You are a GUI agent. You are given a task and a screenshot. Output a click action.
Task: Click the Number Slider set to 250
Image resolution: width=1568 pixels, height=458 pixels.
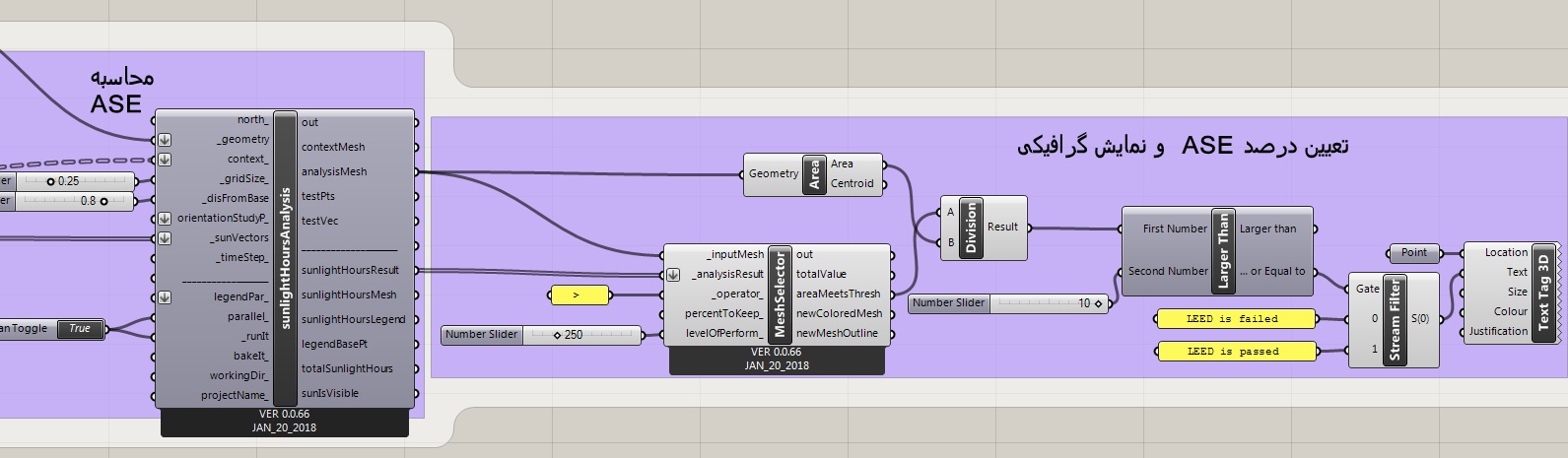541,335
